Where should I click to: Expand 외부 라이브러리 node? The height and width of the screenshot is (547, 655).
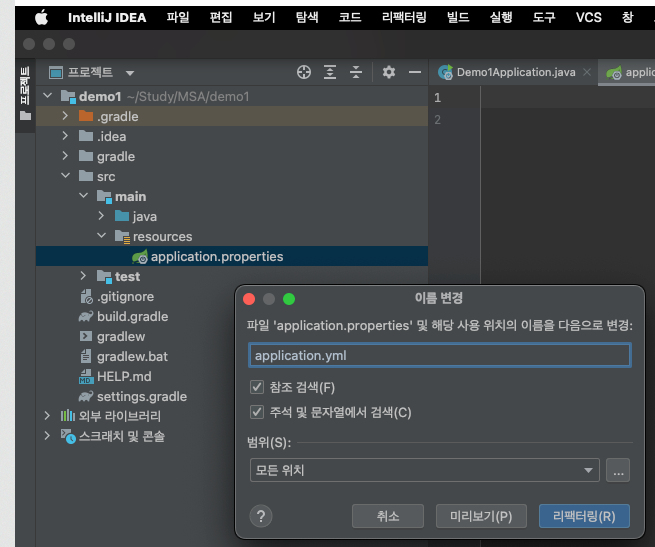[x=47, y=416]
